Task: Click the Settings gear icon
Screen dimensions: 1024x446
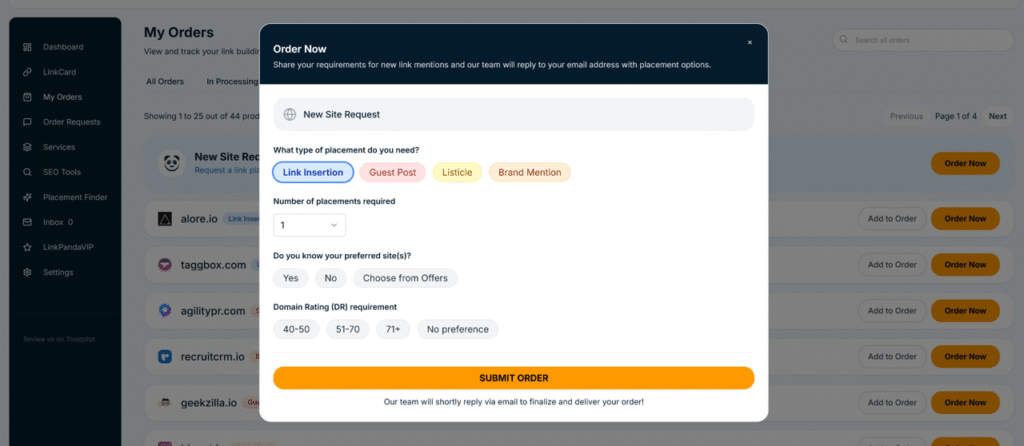Action: [27, 272]
